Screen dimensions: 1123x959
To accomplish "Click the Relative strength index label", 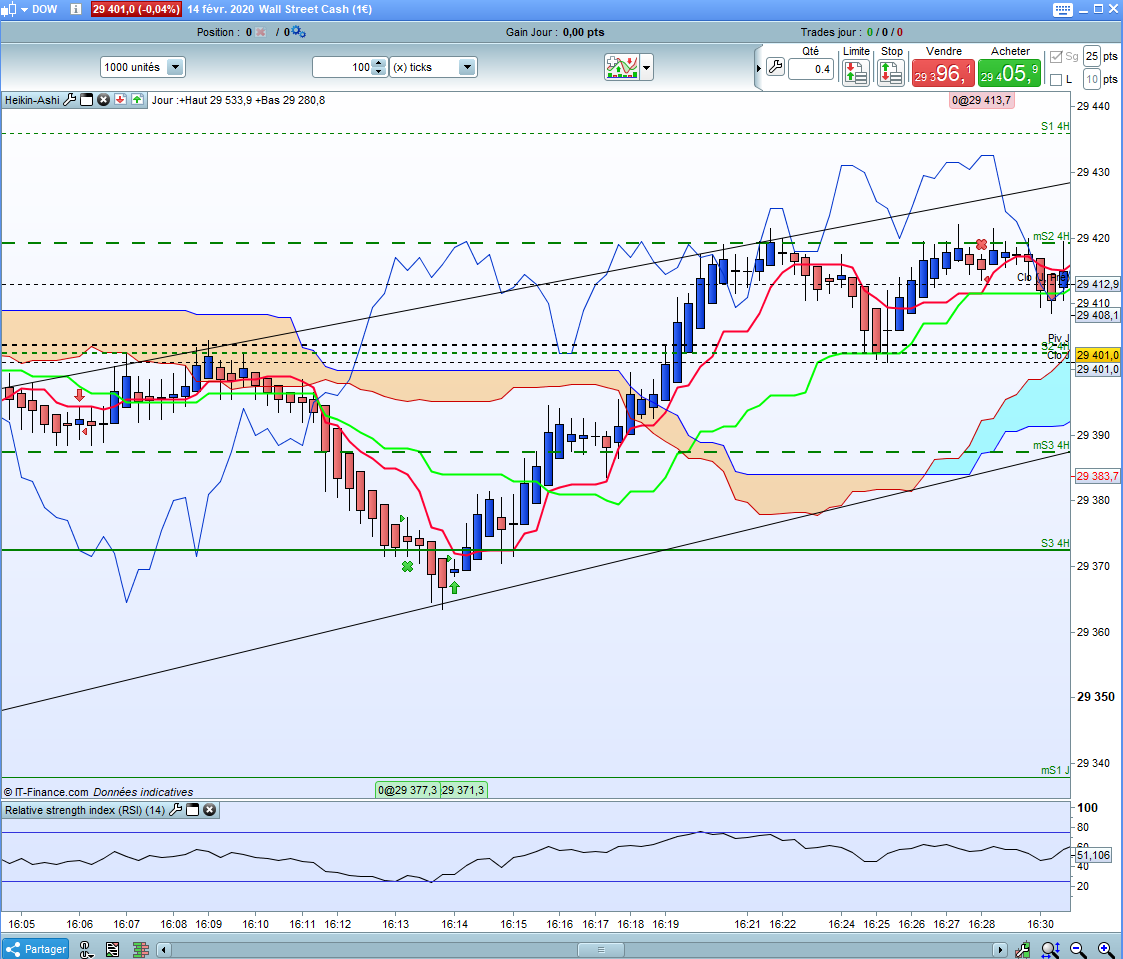I will [85, 810].
